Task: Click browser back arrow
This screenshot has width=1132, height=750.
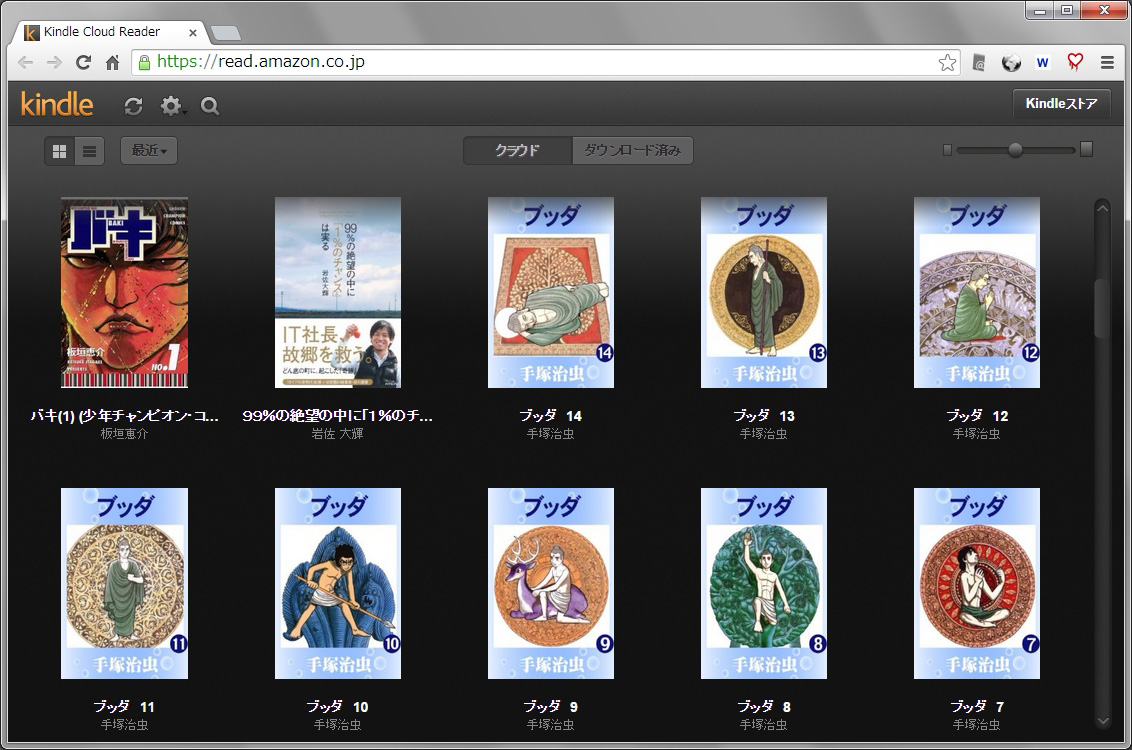Action: click(x=26, y=62)
